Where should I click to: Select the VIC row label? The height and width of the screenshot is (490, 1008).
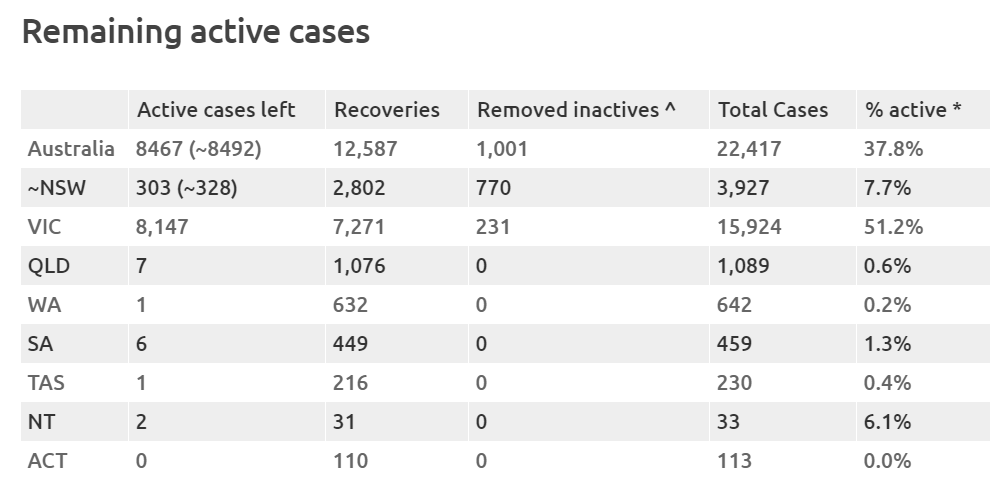point(45,227)
